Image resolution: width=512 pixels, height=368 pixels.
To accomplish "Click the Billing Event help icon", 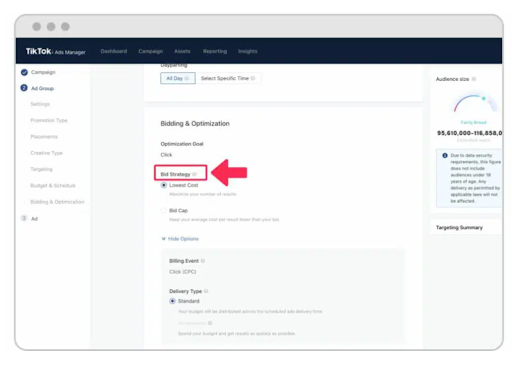I will point(203,261).
